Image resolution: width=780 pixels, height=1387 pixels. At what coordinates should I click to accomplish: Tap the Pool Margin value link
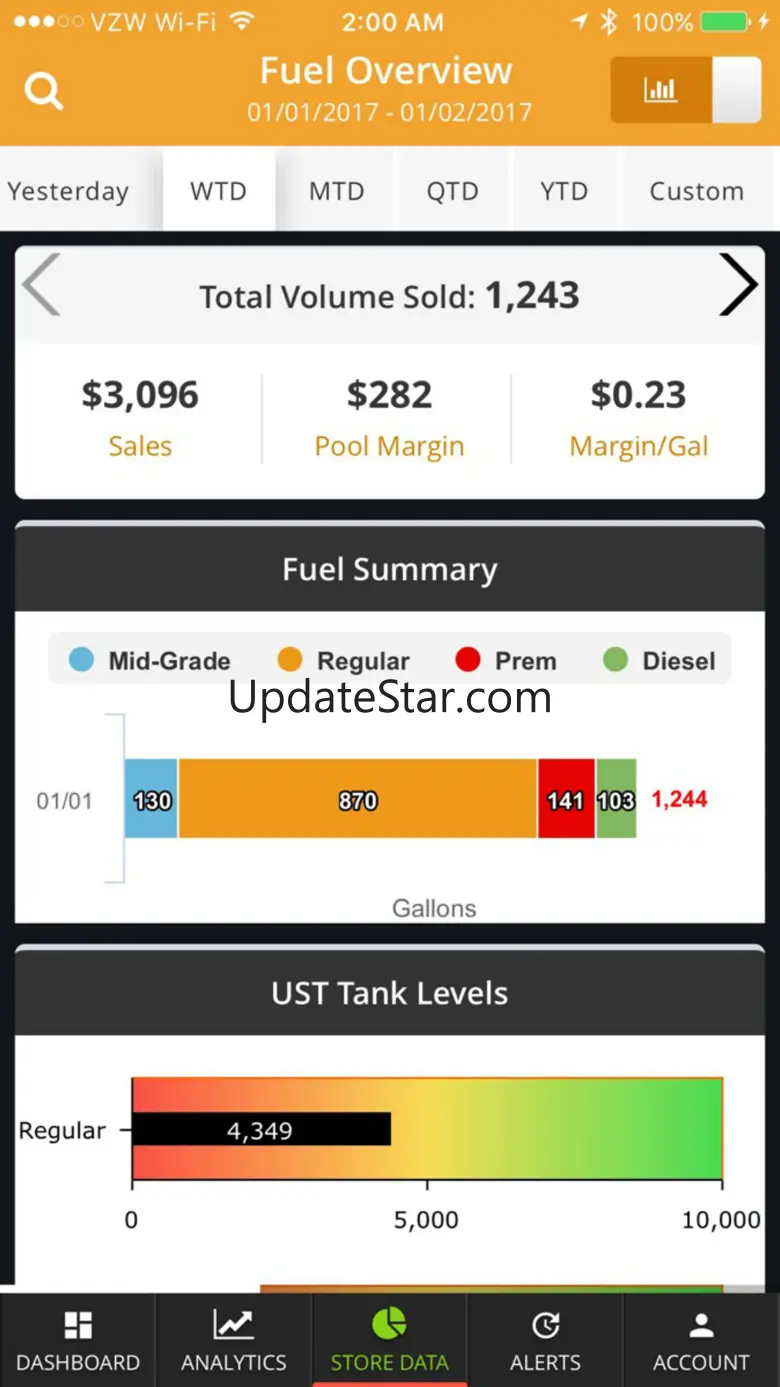(389, 396)
